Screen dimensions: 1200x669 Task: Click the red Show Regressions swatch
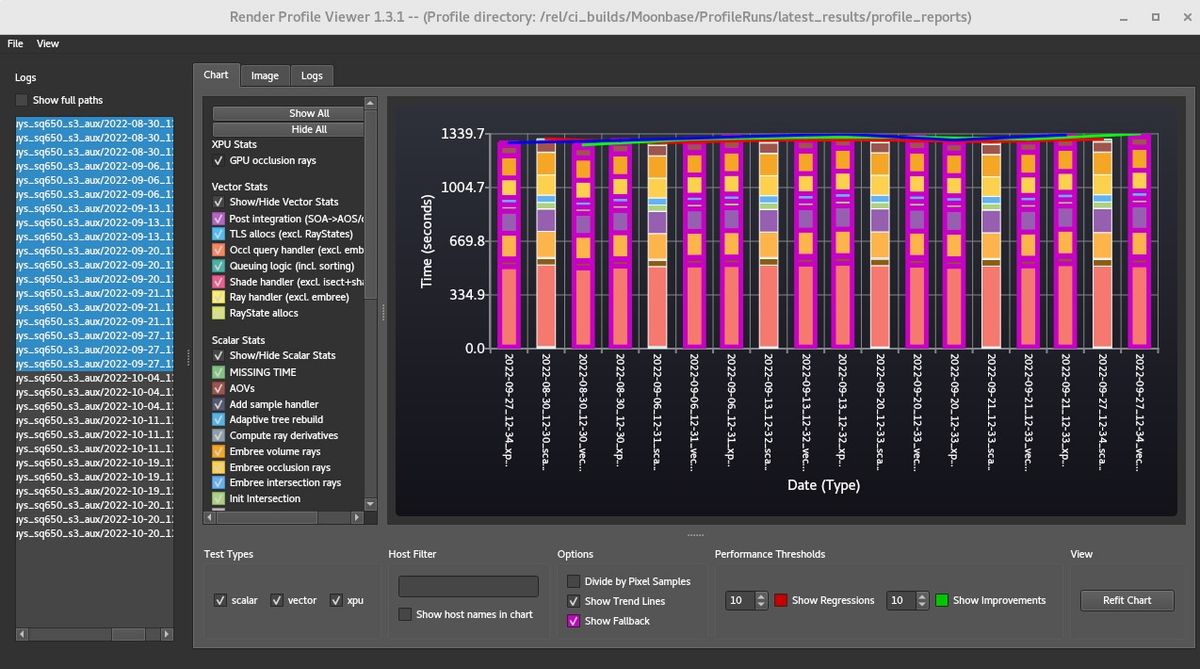click(781, 600)
